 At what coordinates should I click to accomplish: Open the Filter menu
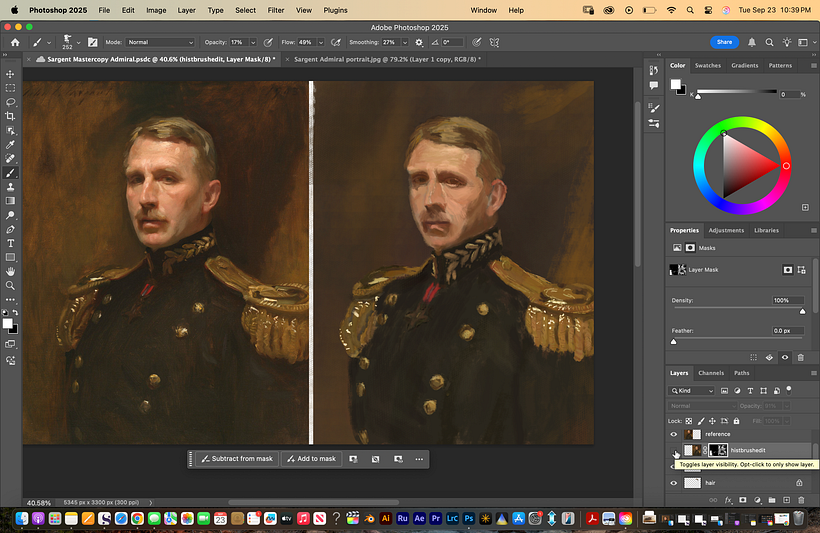[x=276, y=10]
